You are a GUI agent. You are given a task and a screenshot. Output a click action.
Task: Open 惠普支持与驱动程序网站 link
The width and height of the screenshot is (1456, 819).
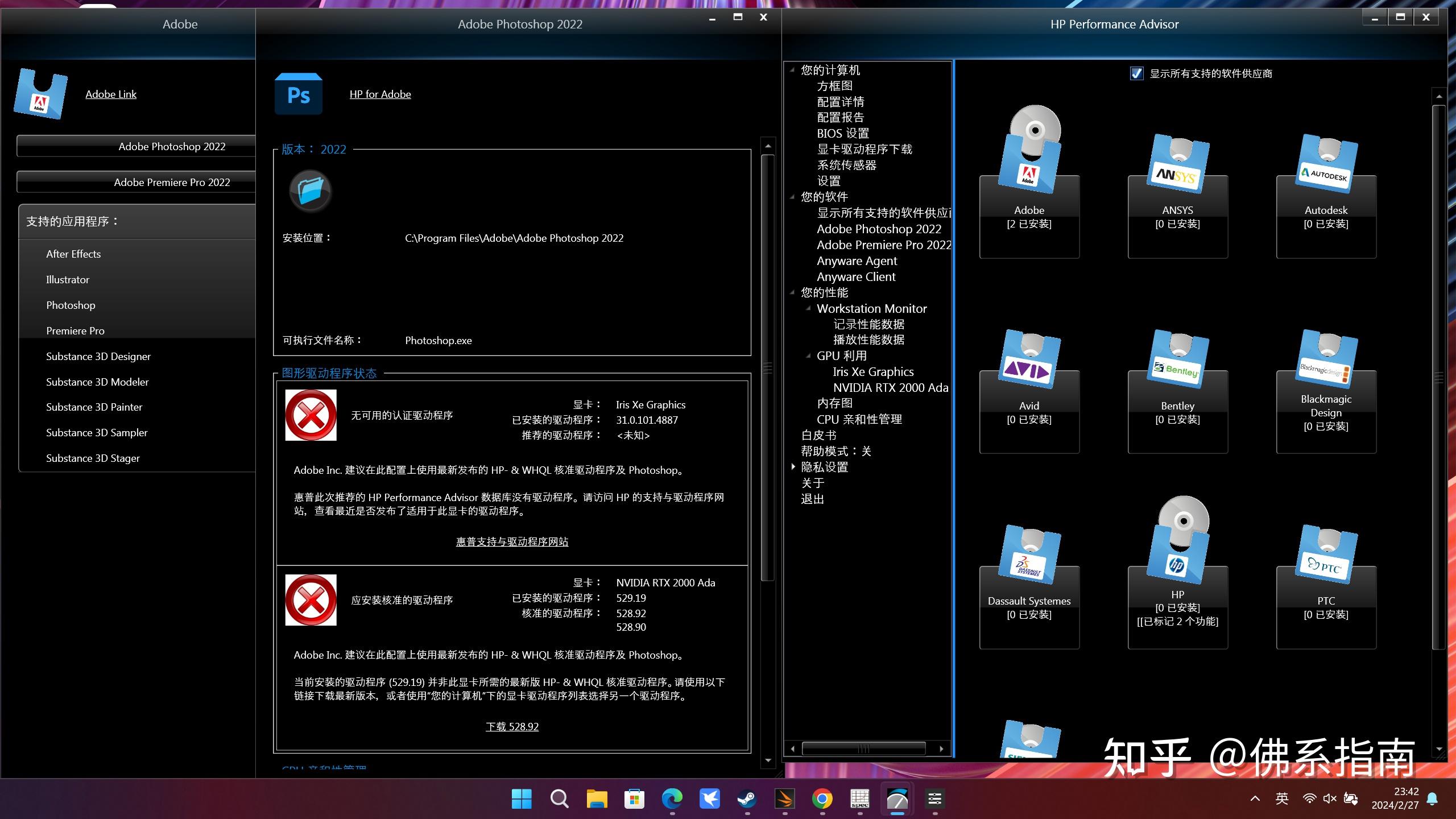point(512,541)
